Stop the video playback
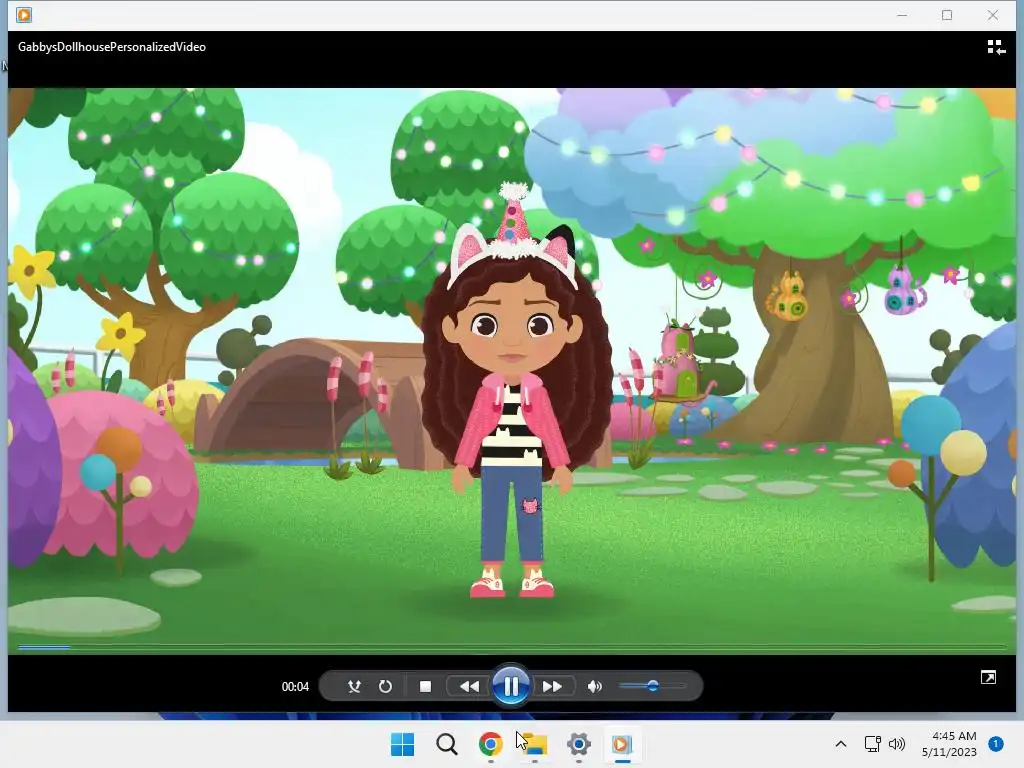 [x=425, y=686]
